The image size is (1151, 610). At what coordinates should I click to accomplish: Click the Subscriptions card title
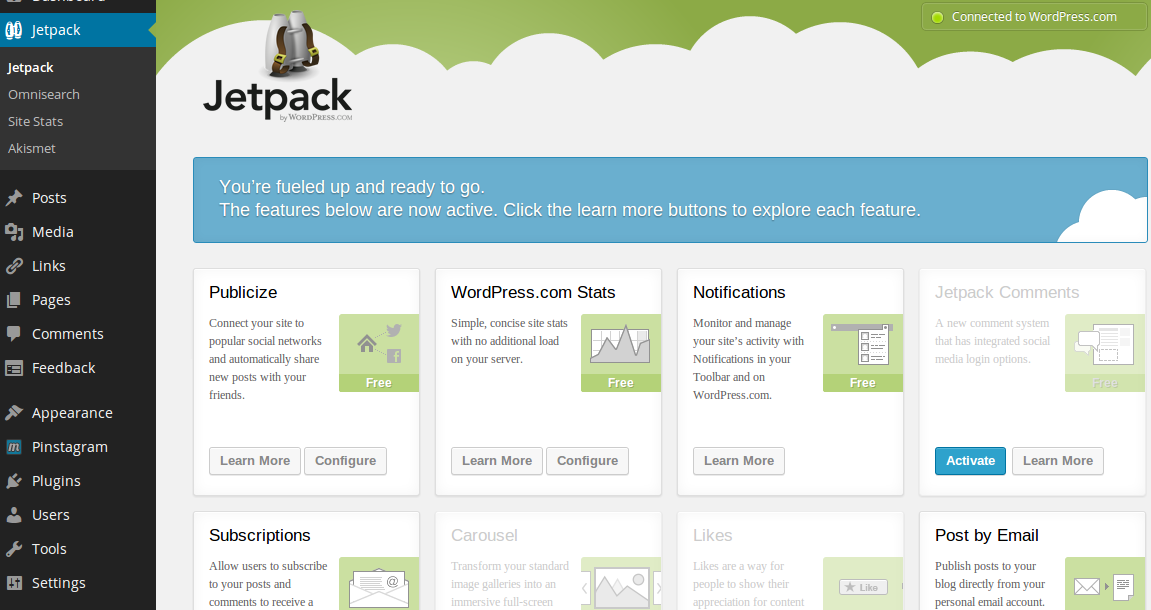point(260,535)
